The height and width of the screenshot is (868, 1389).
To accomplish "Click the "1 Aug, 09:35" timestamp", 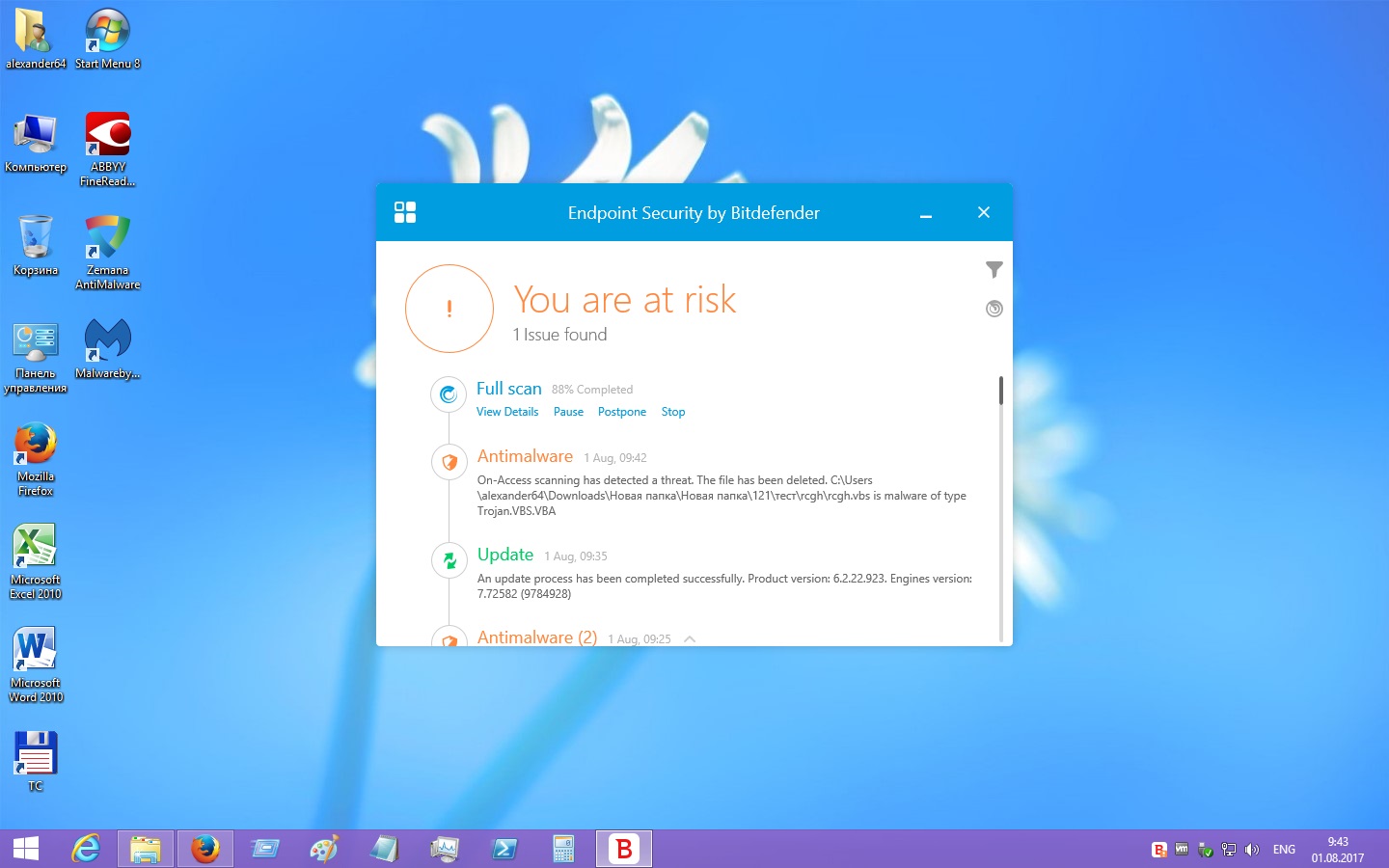I will pos(576,556).
